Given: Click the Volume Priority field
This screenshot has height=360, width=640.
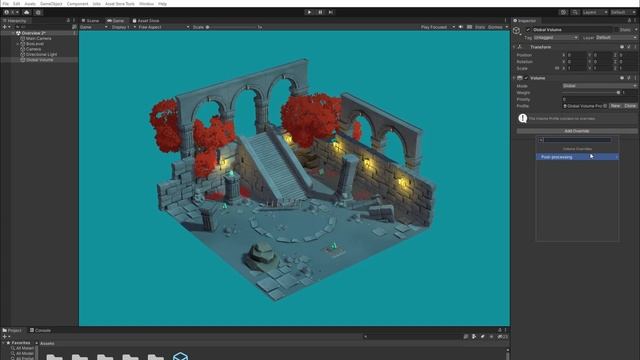Looking at the screenshot, I should point(600,99).
